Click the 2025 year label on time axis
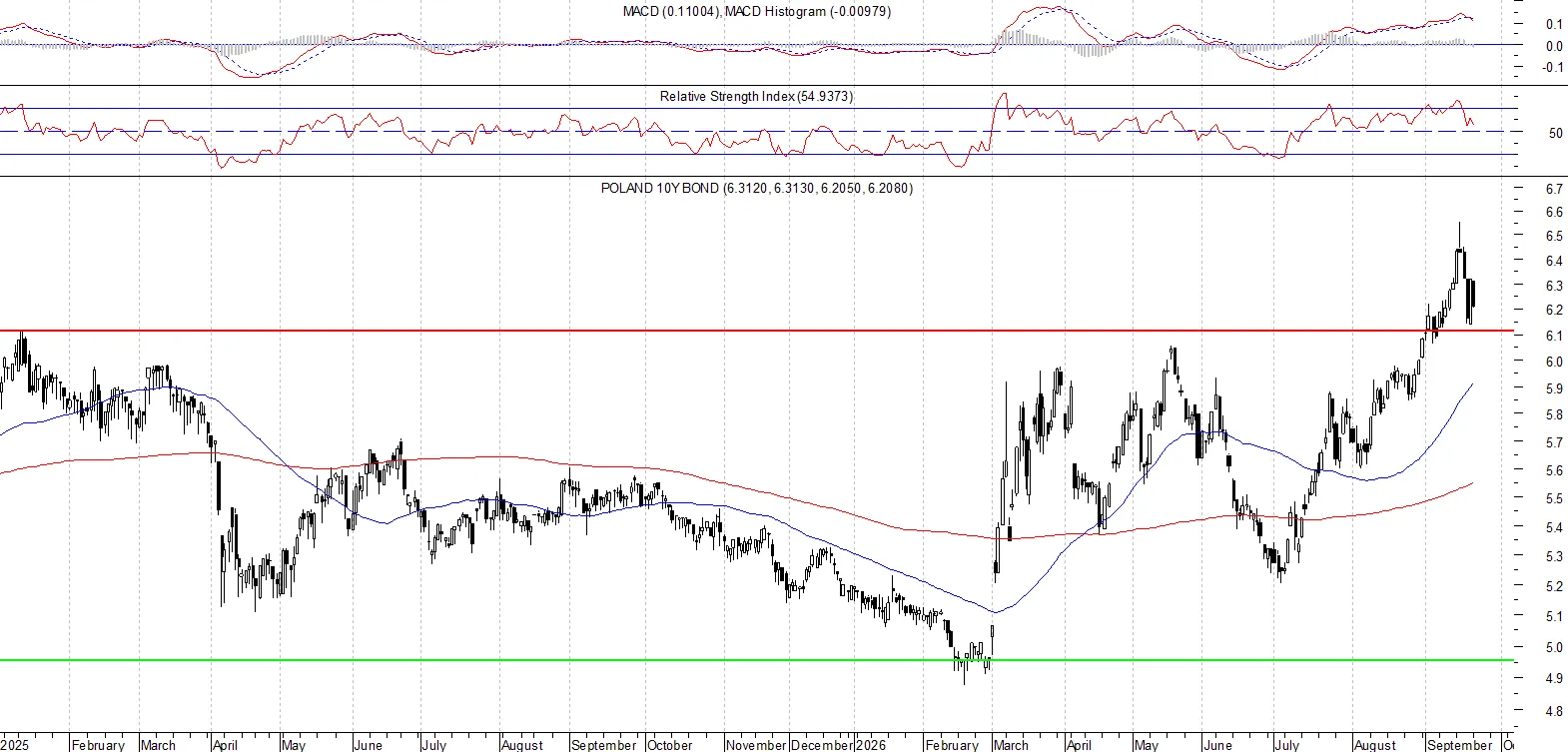The width and height of the screenshot is (1568, 752). [x=15, y=745]
